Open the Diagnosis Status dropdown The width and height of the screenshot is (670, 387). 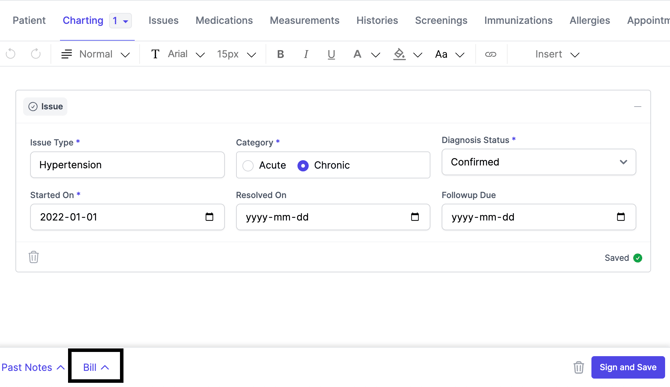pyautogui.click(x=538, y=162)
